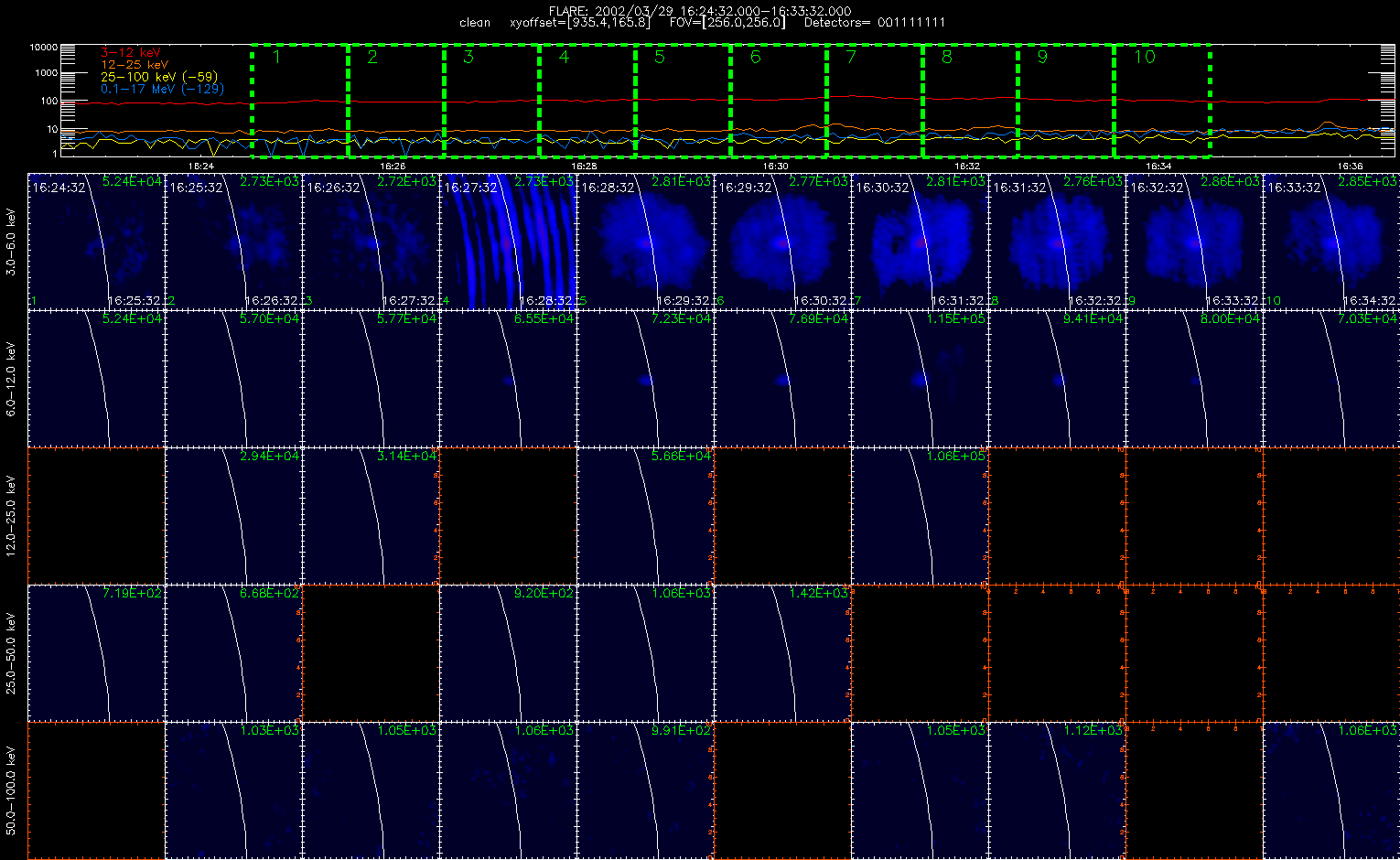Viewport: 1400px width, 860px height.
Task: Open the 25.0-50.0 keV image labeled 9.20E+02
Action: point(508,652)
